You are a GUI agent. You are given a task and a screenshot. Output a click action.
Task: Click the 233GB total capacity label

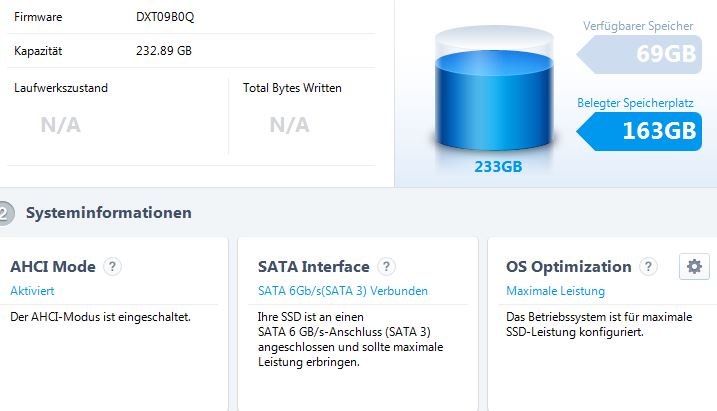pyautogui.click(x=498, y=167)
